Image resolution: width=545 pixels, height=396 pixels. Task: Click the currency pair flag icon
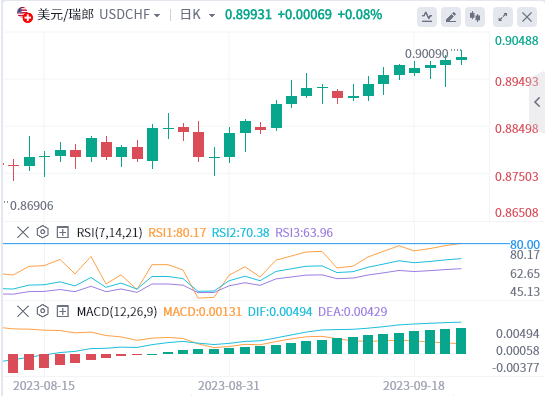click(25, 15)
